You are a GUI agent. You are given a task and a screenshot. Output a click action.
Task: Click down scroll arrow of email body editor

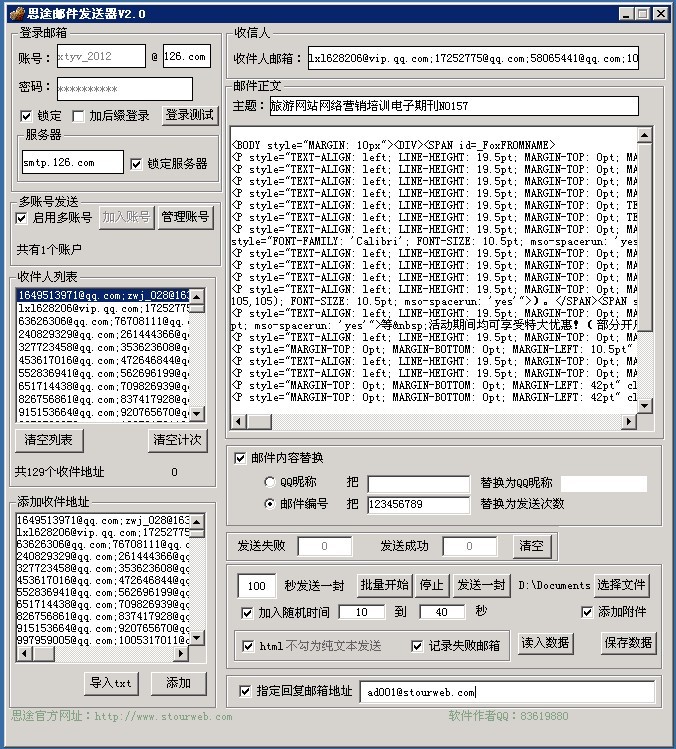pyautogui.click(x=646, y=406)
